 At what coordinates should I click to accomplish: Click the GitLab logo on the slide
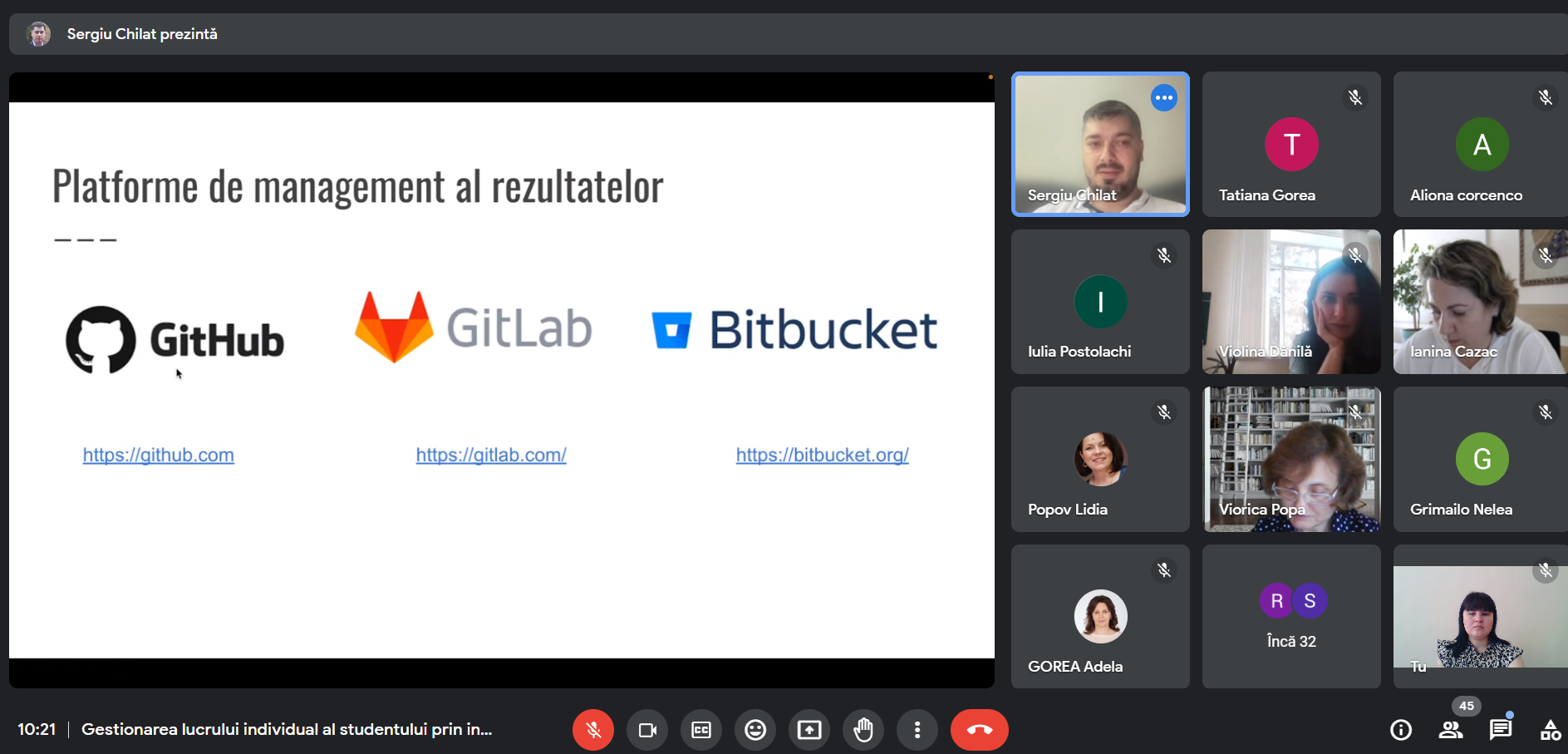click(474, 328)
